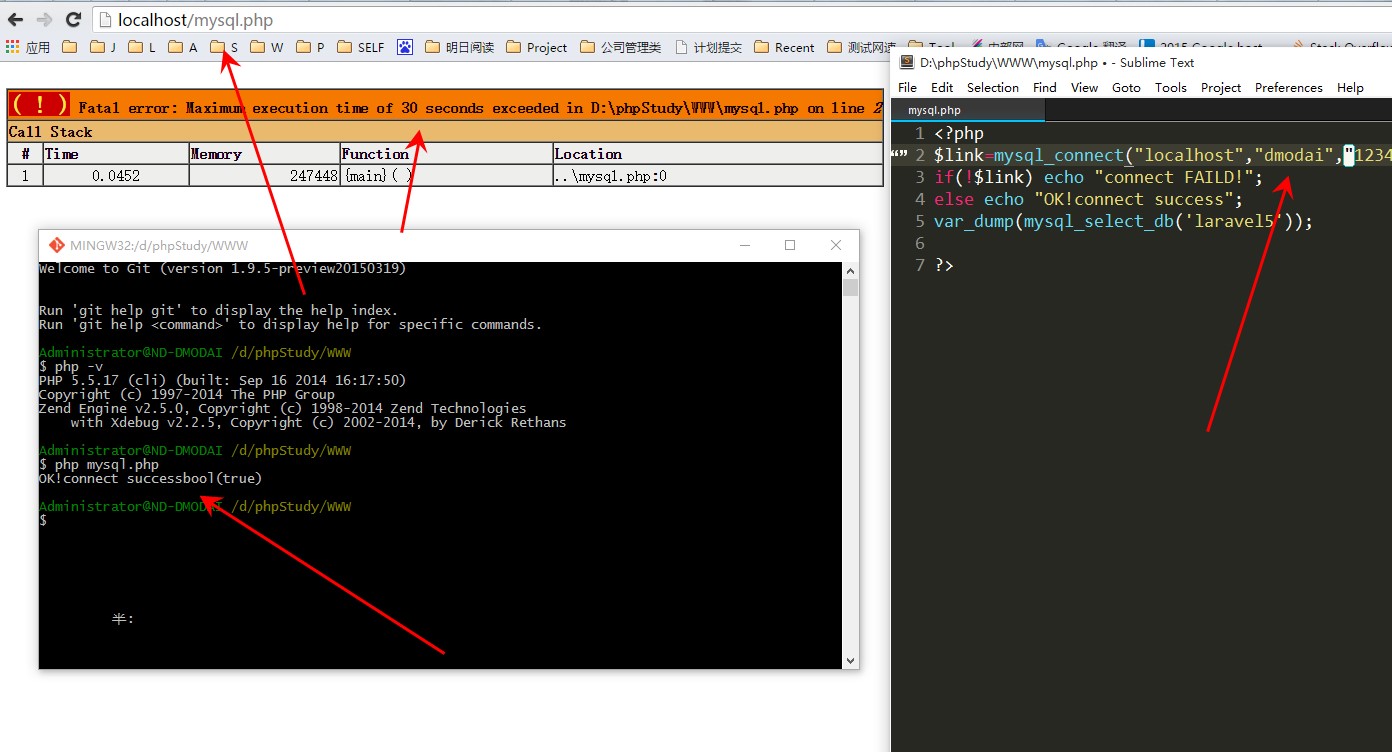Click the 0.0452 time cell
Image resolution: width=1392 pixels, height=752 pixels.
tap(116, 176)
